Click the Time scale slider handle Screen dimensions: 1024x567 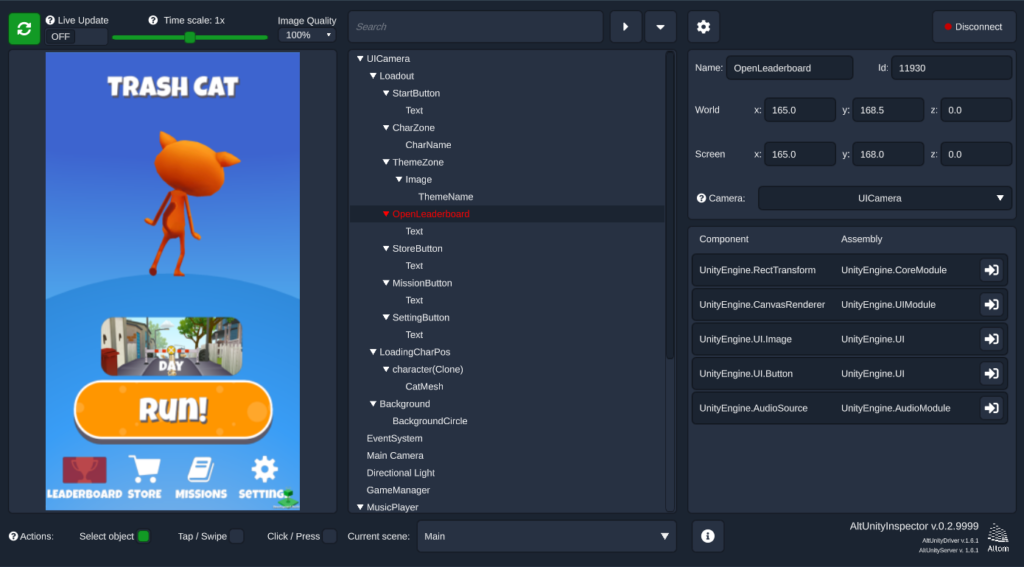[190, 37]
